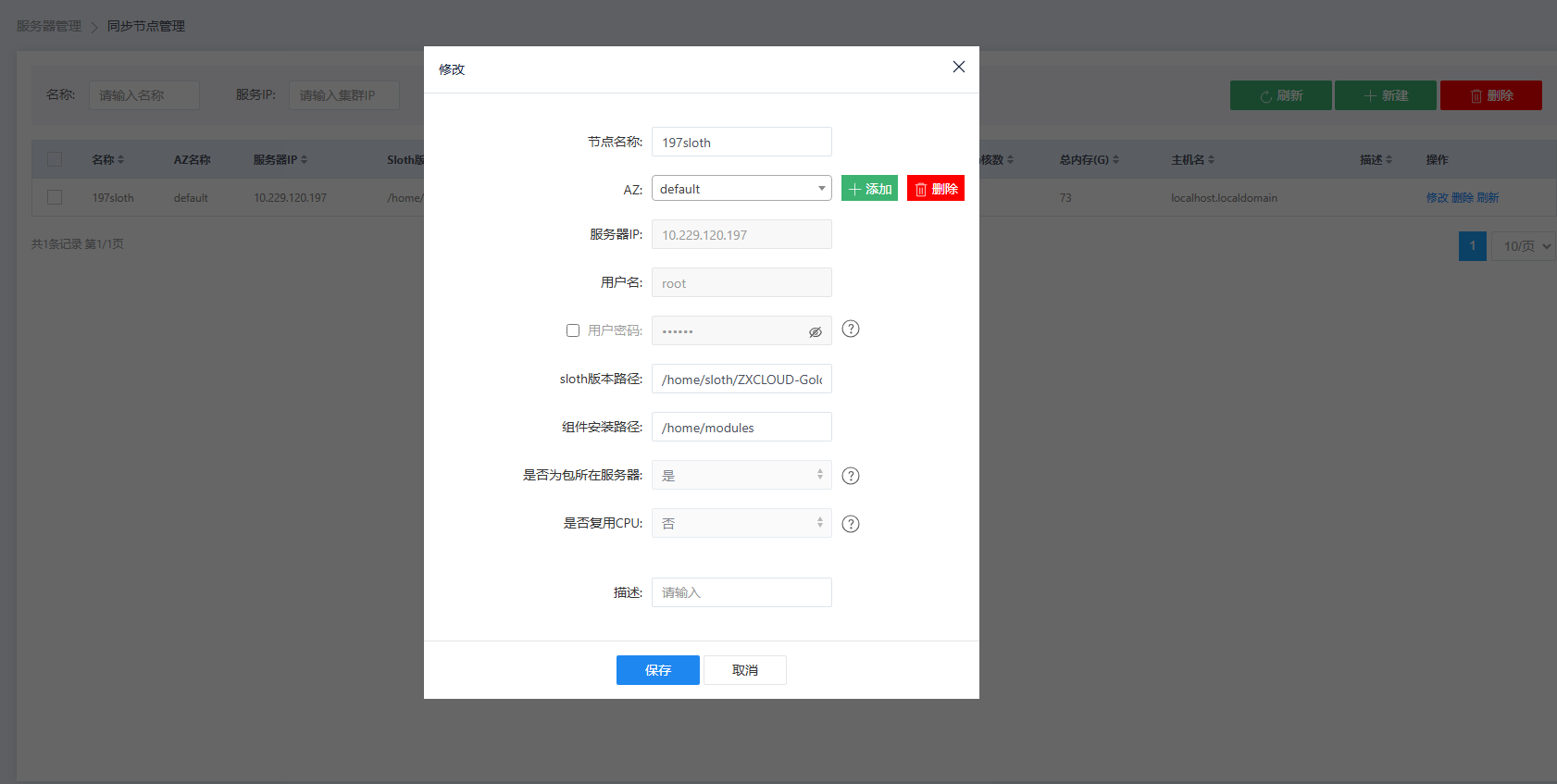Screen dimensions: 1557x784
Task: Click the green 添加 button next to AZ
Action: [x=869, y=188]
